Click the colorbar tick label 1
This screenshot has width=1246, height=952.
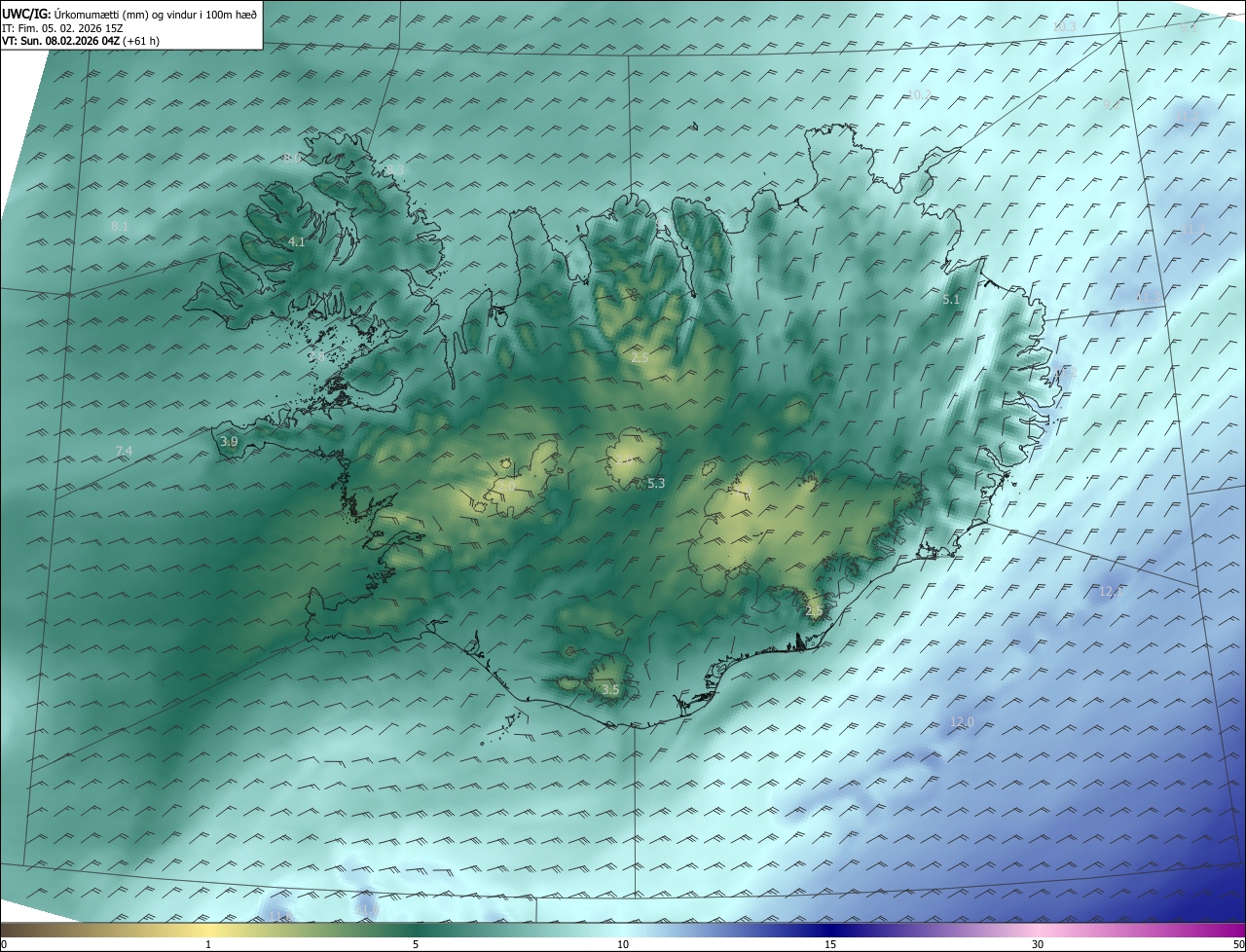click(x=208, y=944)
